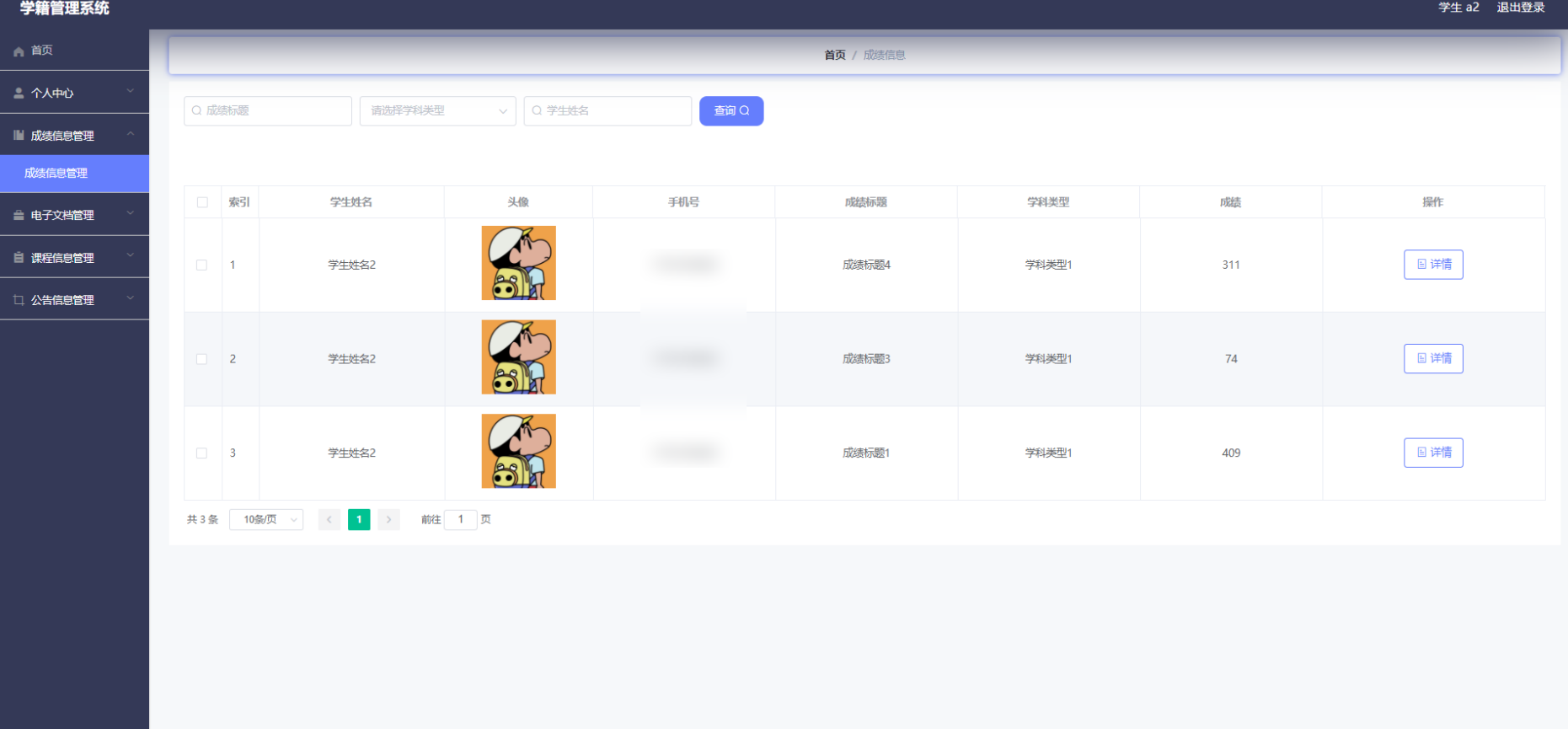The width and height of the screenshot is (1568, 729).
Task: Click the 前往 page number input
Action: click(461, 520)
